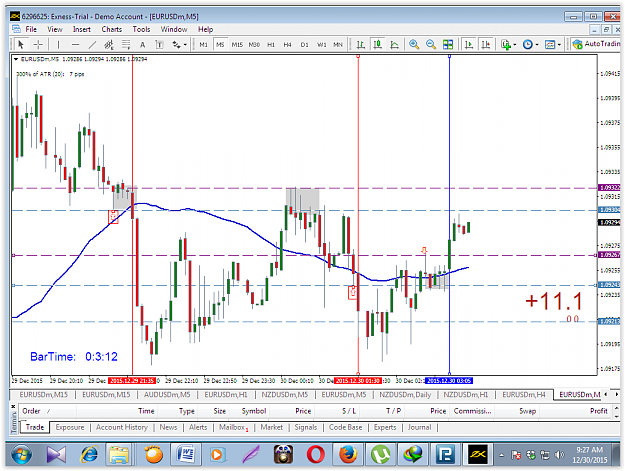Open the Exposure terminal tab

(70, 427)
